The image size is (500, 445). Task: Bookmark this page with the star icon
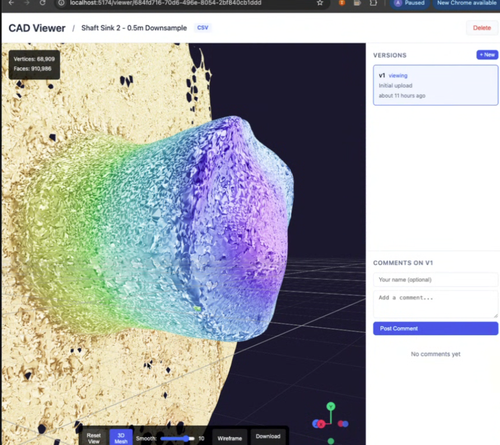click(x=320, y=3)
